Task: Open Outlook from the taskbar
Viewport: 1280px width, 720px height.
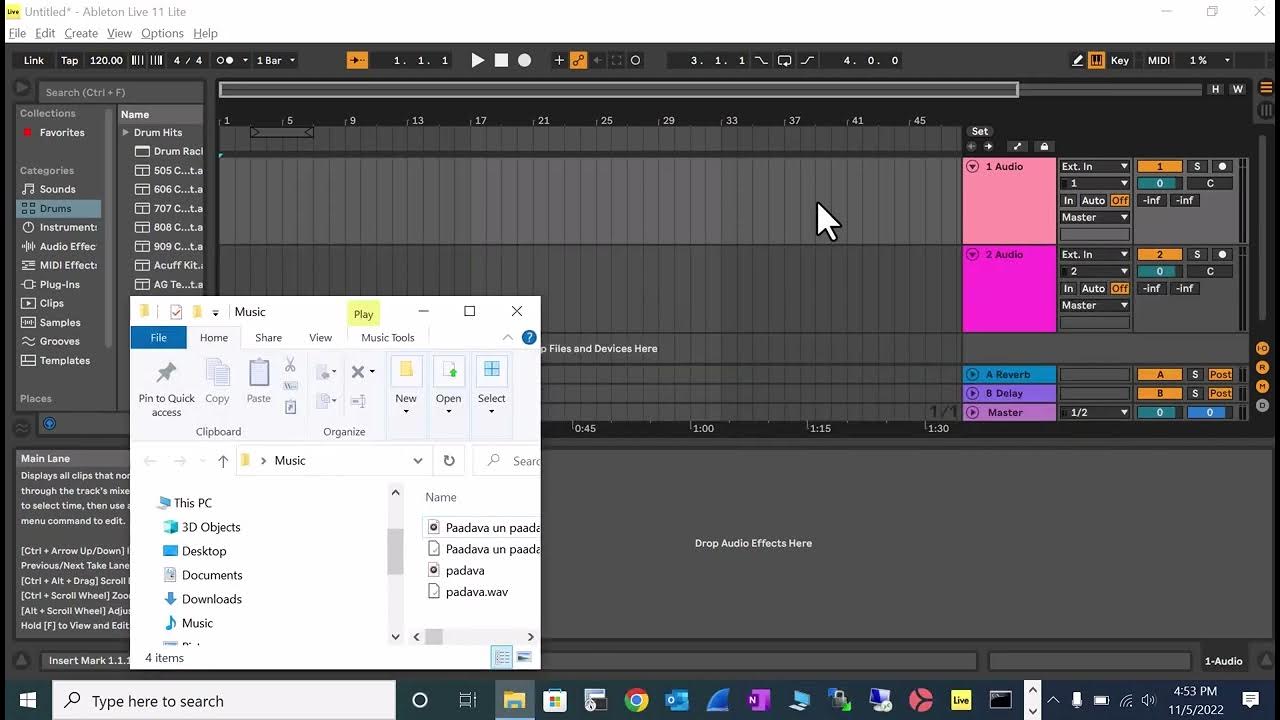Action: pyautogui.click(x=677, y=700)
